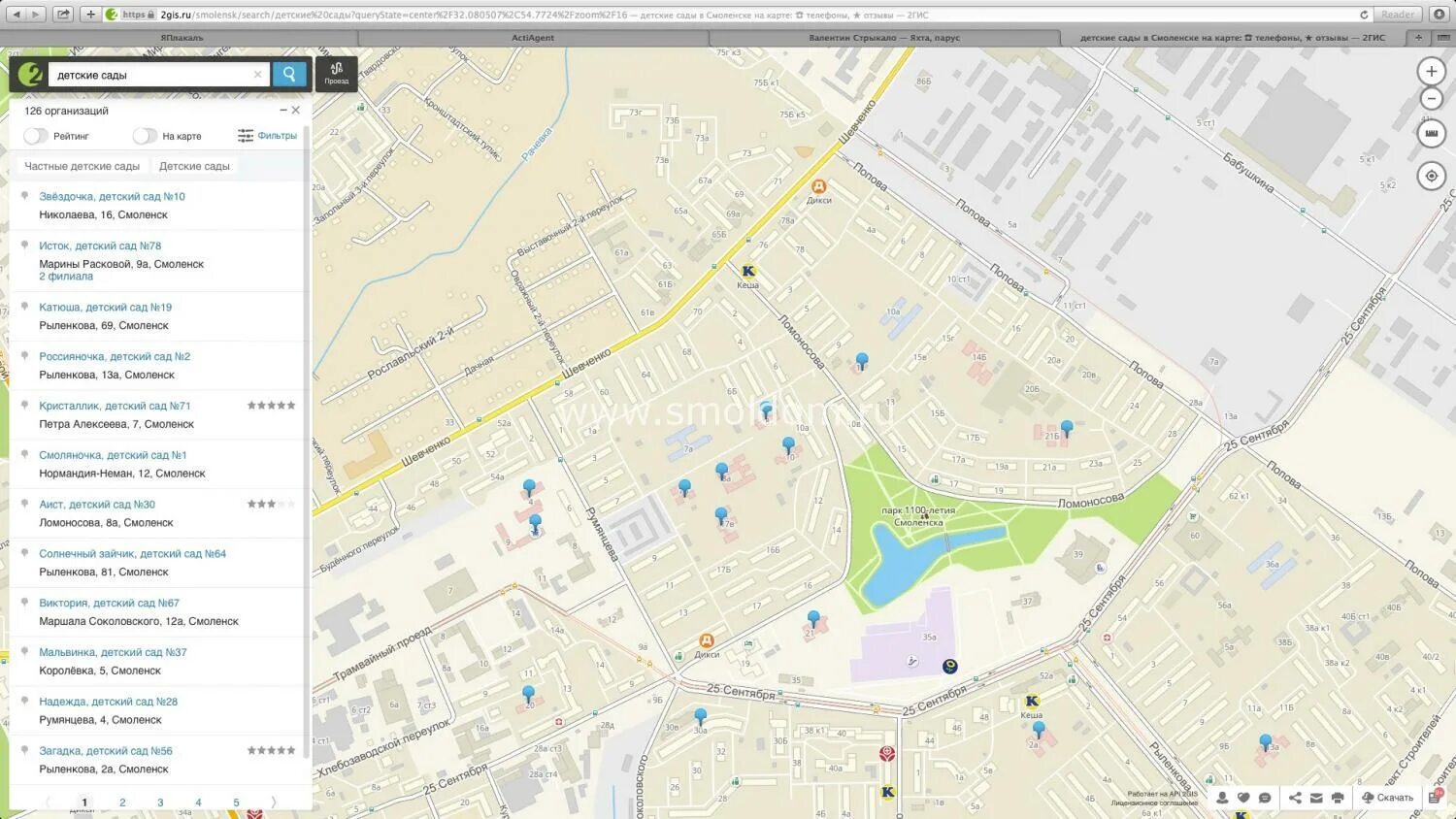Open Лицензионное соглашение link

click(1154, 803)
